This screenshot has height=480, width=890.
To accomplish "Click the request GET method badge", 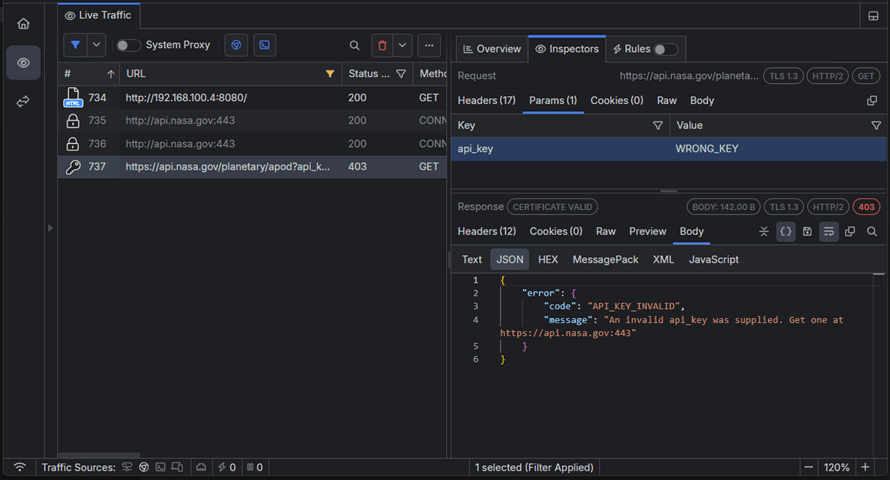I will pos(866,76).
